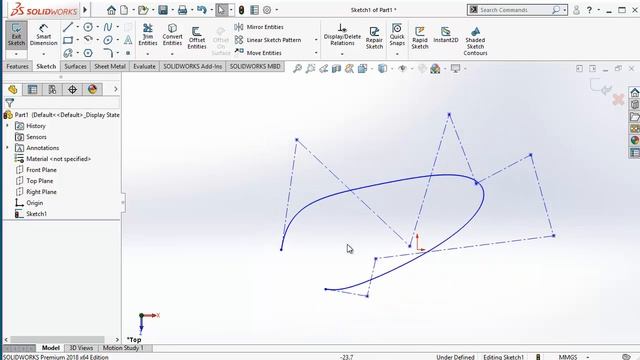Switch to the Surfaces tab
640x360 pixels.
pos(76,66)
